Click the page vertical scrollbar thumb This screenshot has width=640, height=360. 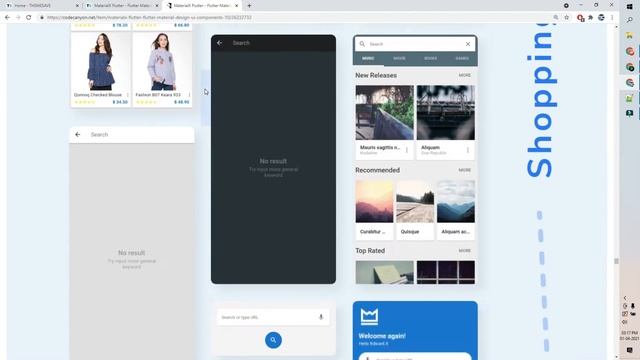tap(616, 261)
